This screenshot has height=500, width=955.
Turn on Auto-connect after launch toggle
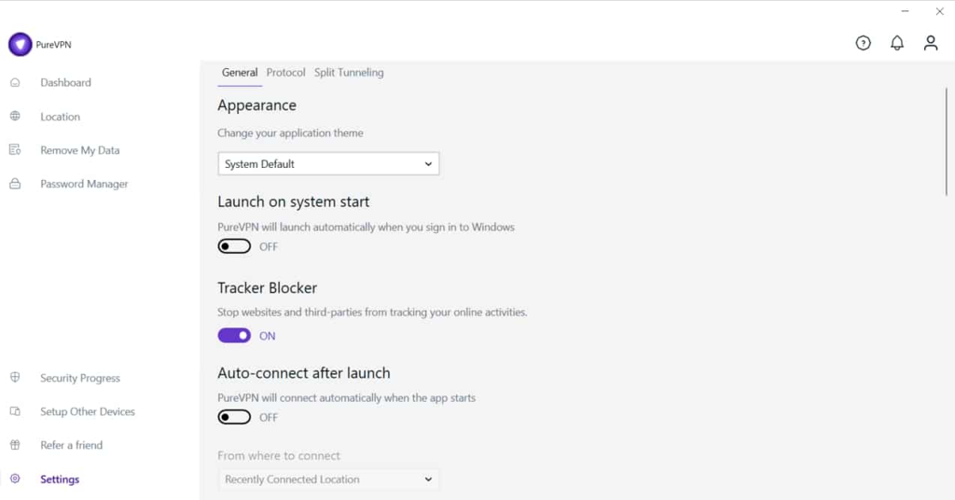pyautogui.click(x=234, y=417)
